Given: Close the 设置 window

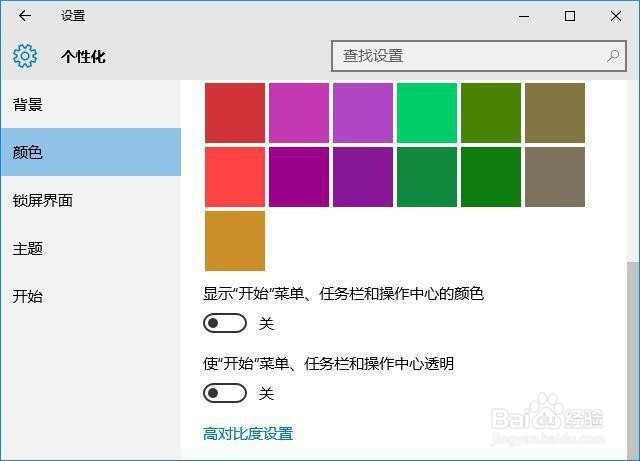Looking at the screenshot, I should (616, 16).
